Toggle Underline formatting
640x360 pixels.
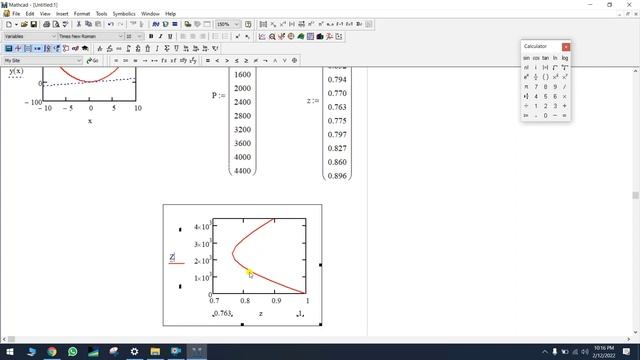pyautogui.click(x=170, y=37)
